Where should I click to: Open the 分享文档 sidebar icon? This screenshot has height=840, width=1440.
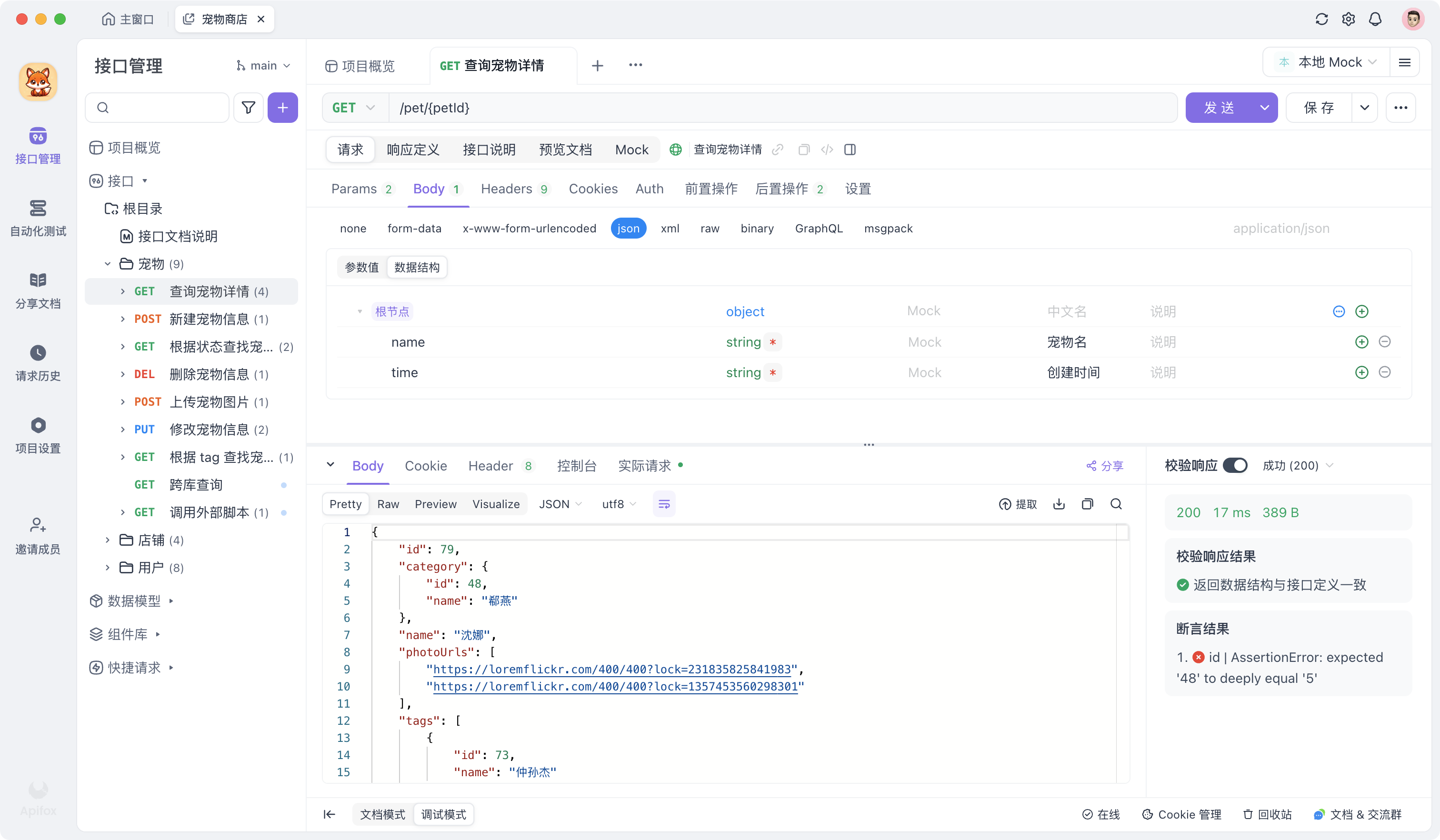click(x=38, y=290)
